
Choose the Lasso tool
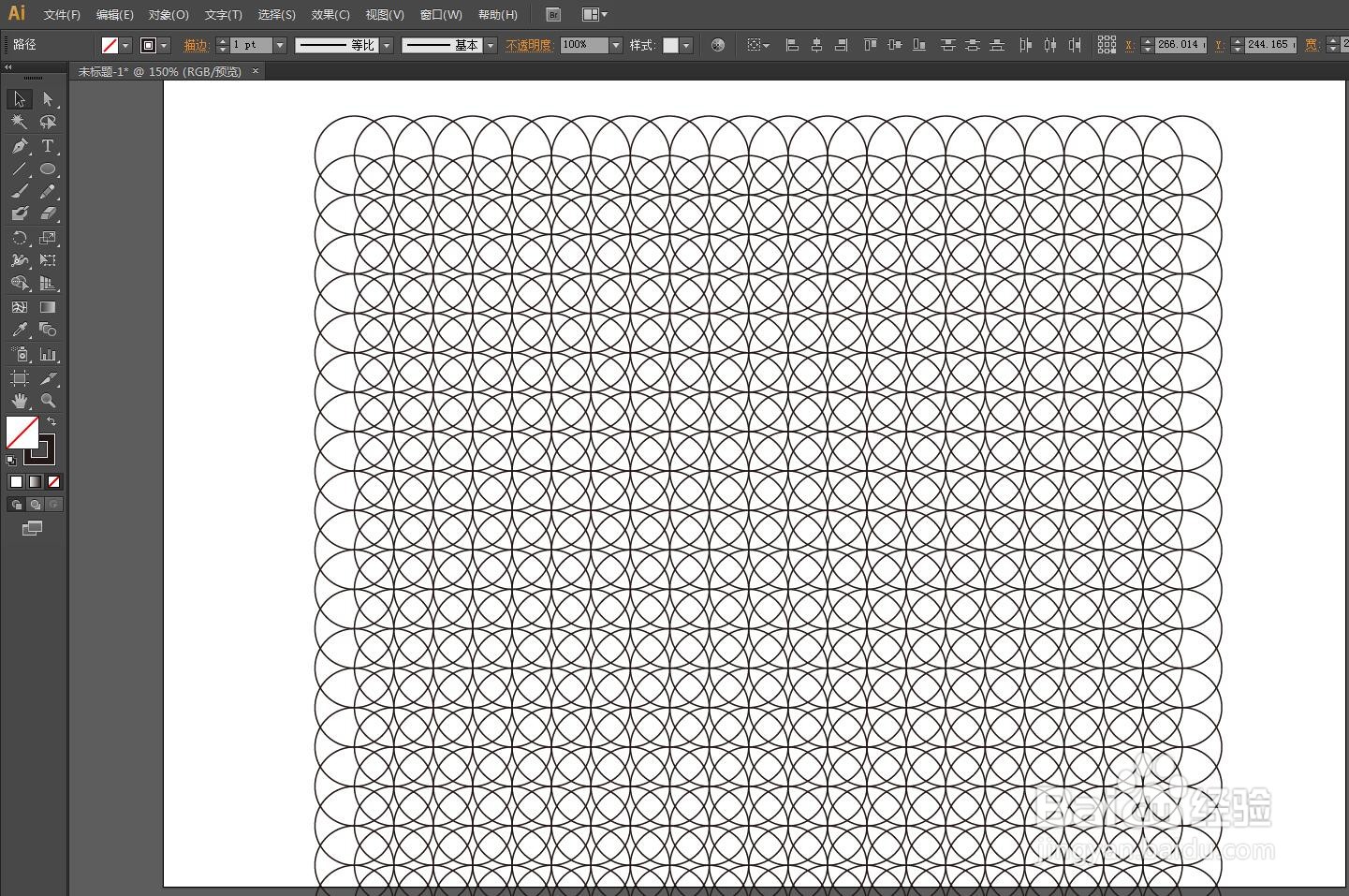pyautogui.click(x=48, y=122)
